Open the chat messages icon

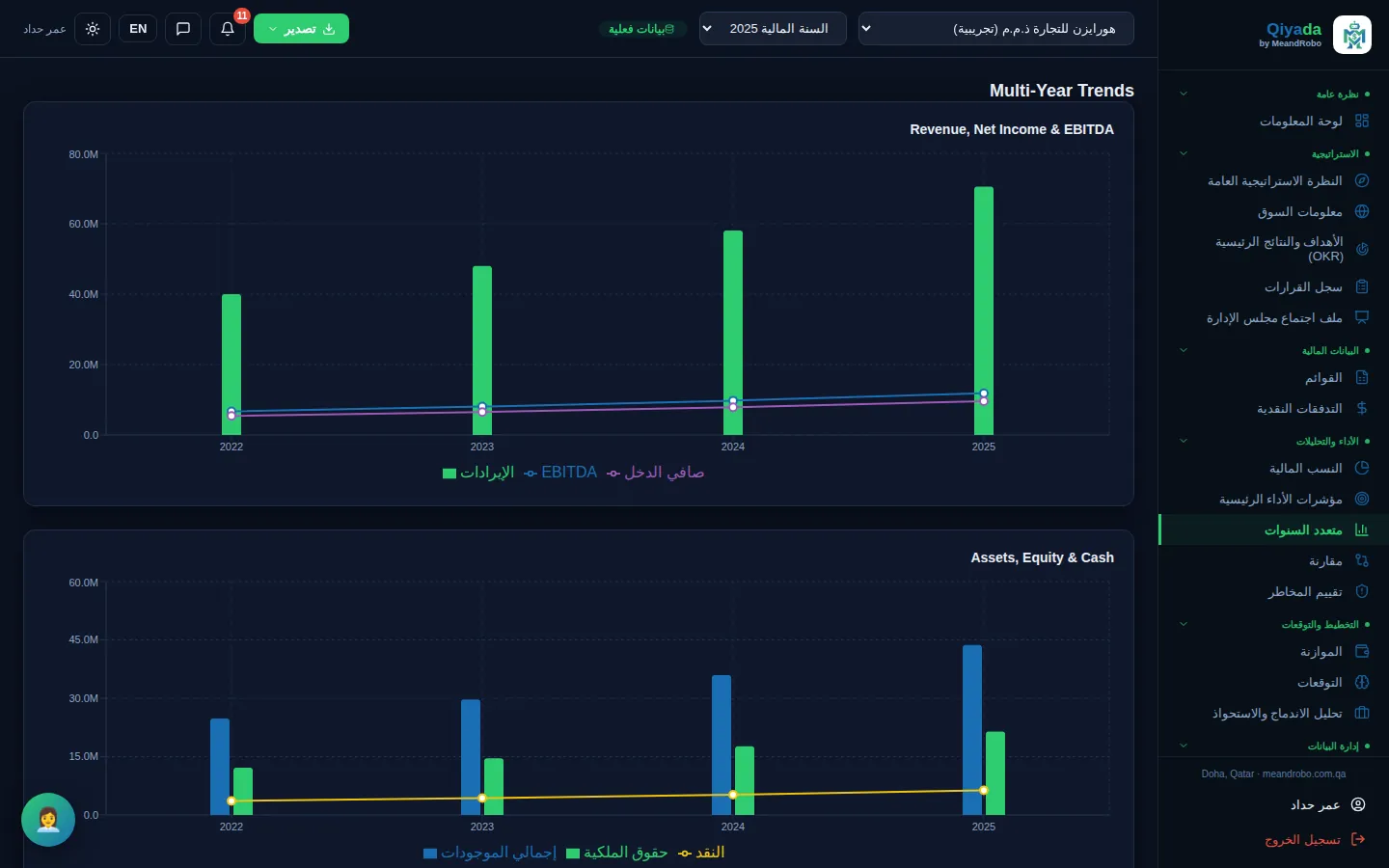[183, 29]
